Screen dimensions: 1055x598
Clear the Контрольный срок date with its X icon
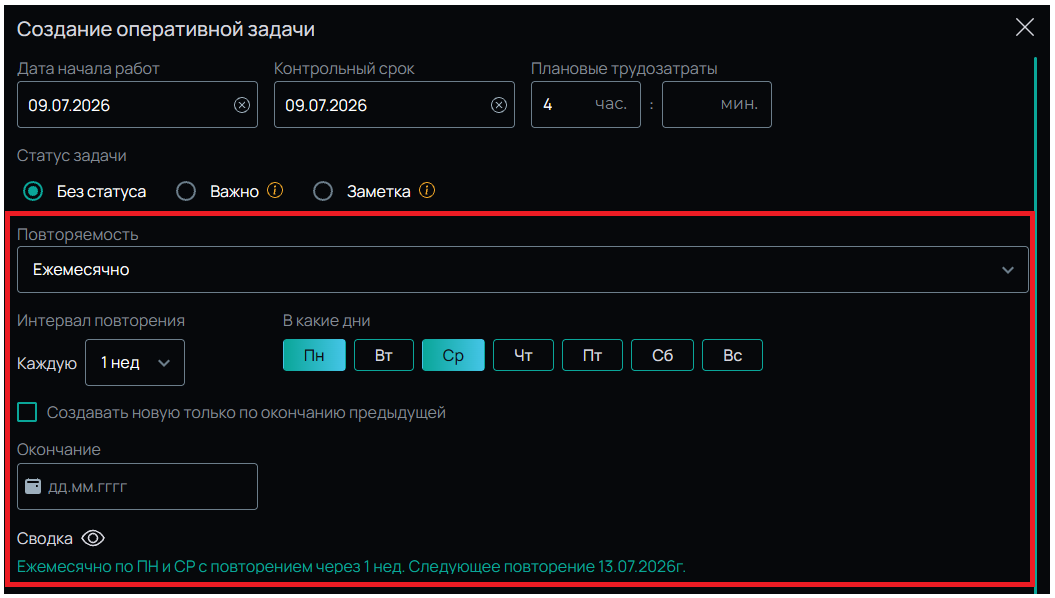[499, 105]
